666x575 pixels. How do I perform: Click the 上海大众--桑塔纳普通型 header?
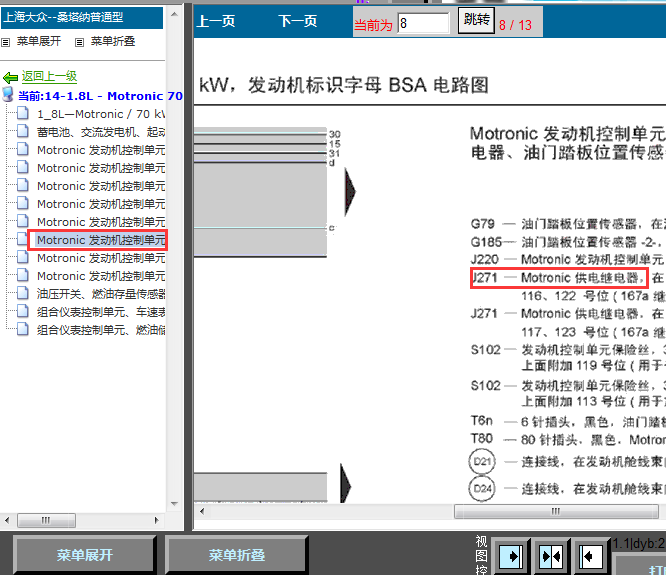(82, 17)
